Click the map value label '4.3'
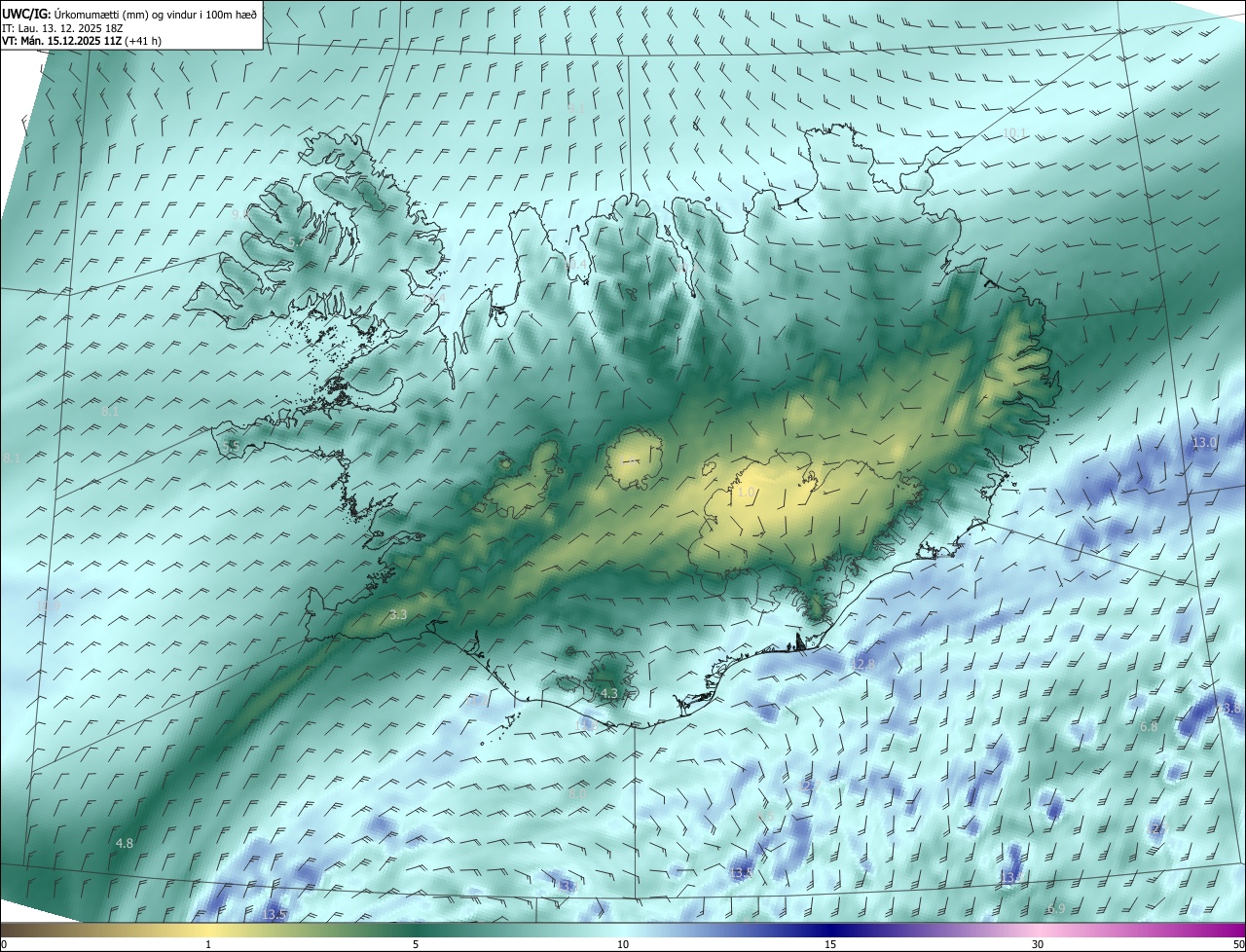The width and height of the screenshot is (1246, 952). tap(608, 693)
